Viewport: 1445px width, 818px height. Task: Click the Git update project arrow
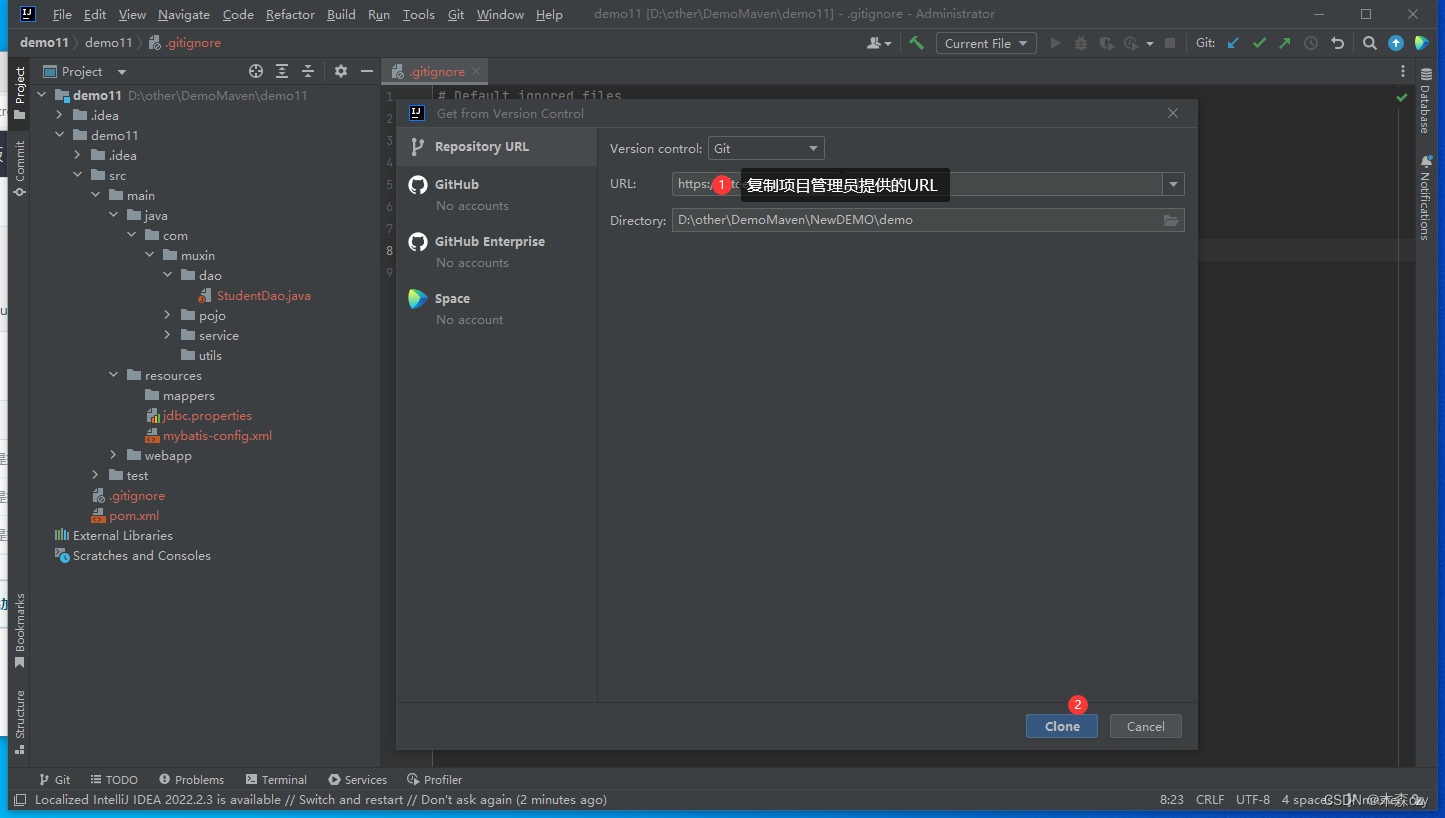click(1233, 43)
